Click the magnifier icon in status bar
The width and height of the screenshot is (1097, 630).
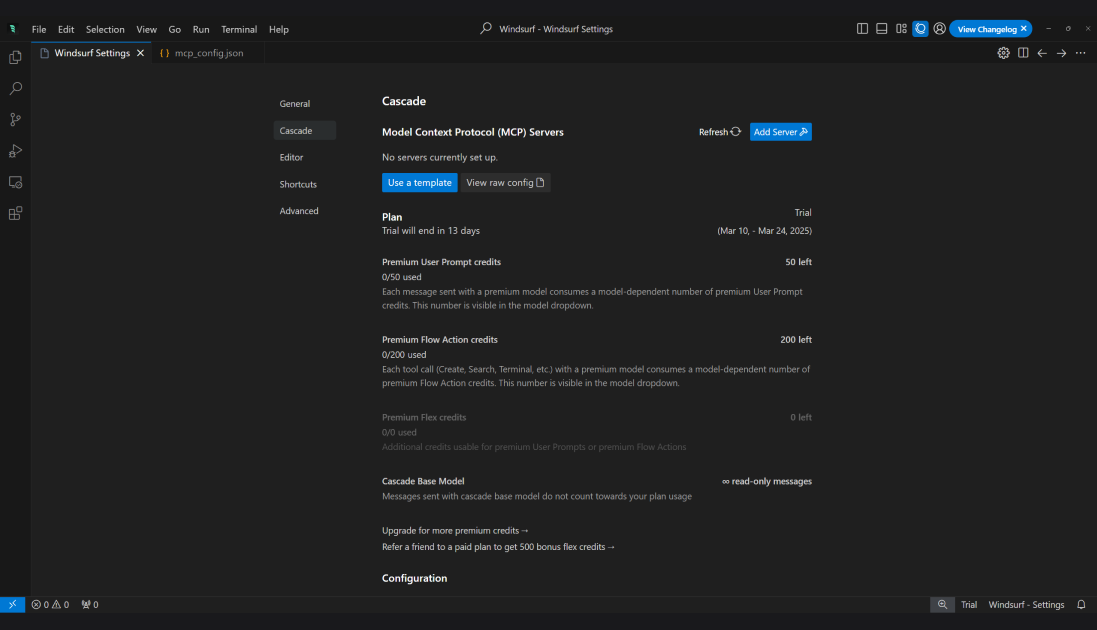[942, 605]
